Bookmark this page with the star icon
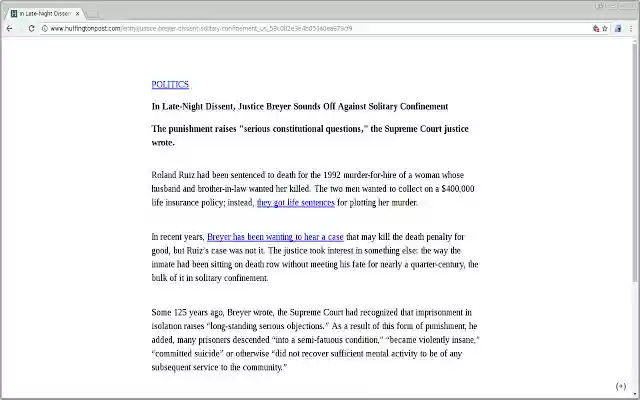Image resolution: width=640 pixels, height=400 pixels. [606, 28]
